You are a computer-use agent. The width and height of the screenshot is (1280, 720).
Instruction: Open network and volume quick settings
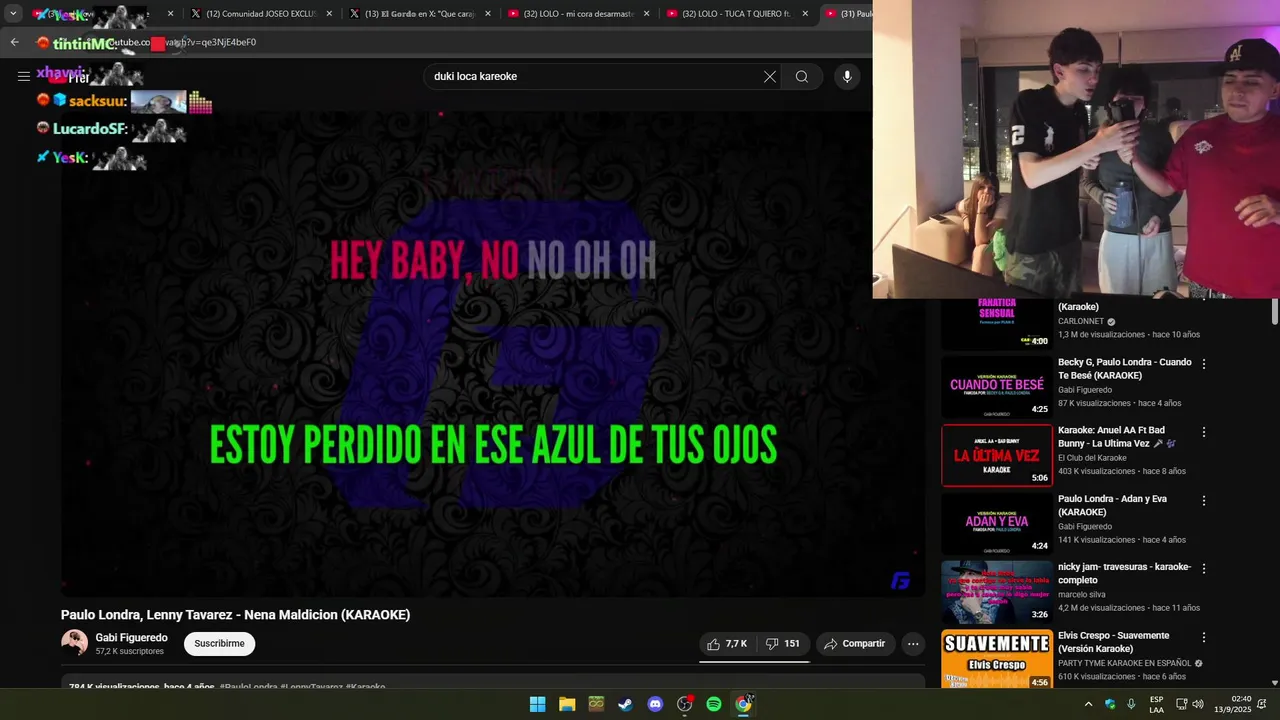pyautogui.click(x=1190, y=704)
